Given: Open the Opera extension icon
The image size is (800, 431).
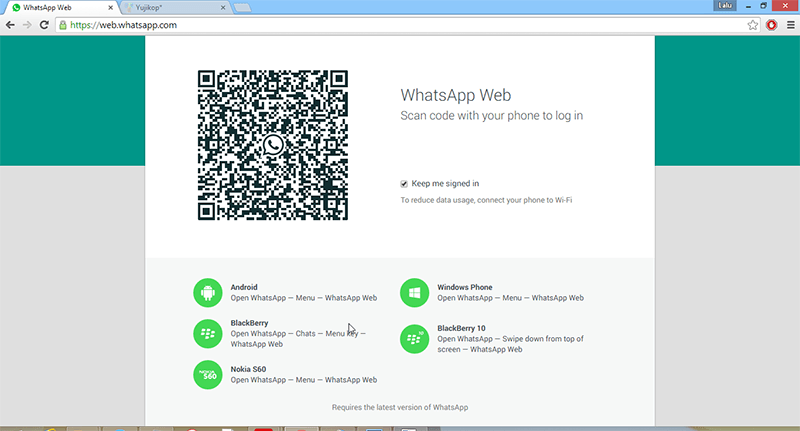Looking at the screenshot, I should click(771, 25).
